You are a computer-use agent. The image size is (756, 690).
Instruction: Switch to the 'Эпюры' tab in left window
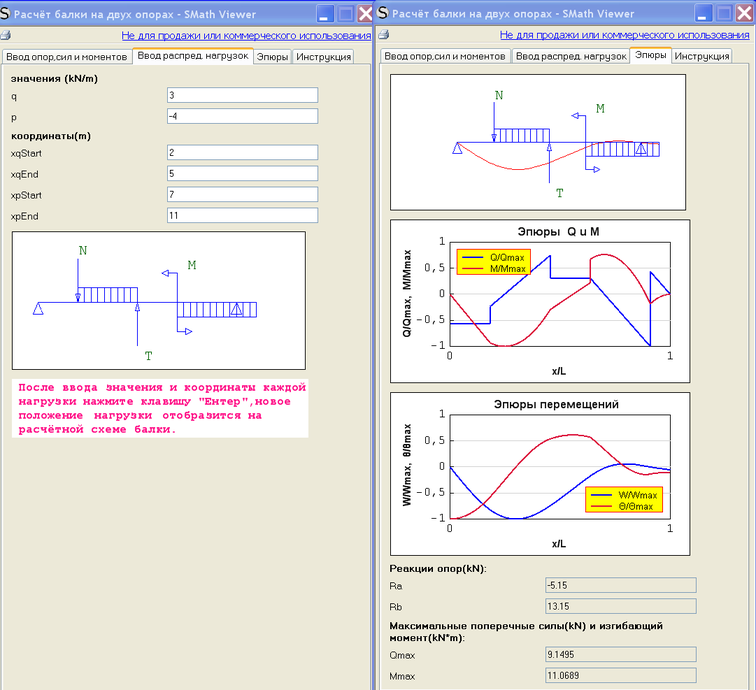(272, 57)
